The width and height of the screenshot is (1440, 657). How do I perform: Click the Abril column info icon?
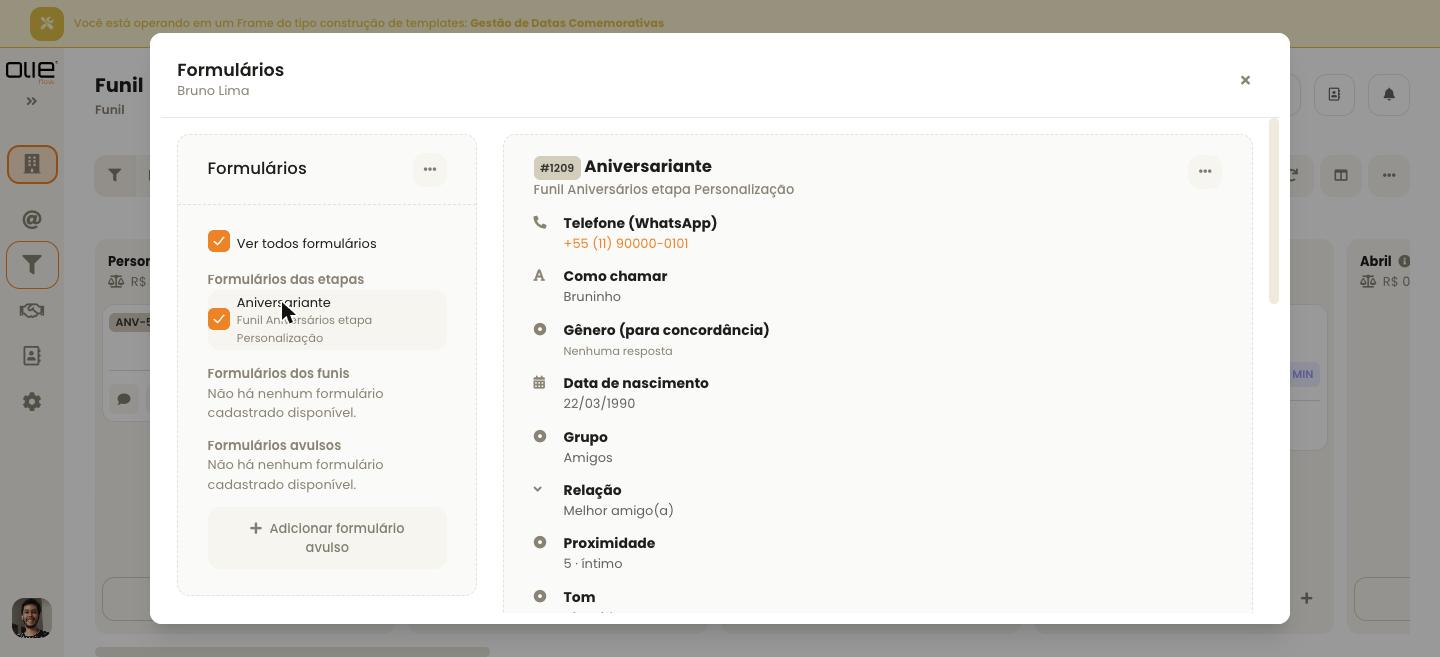1404,261
